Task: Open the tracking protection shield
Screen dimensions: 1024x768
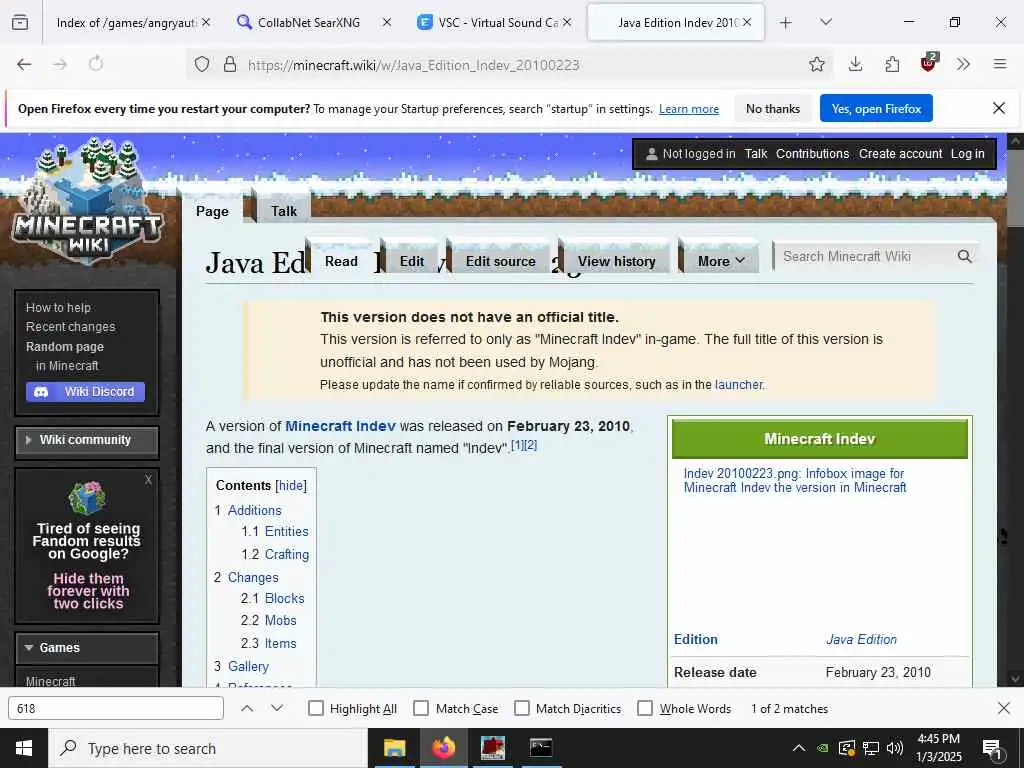Action: (202, 64)
